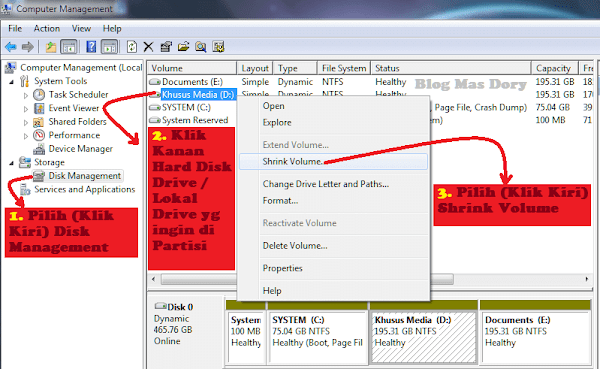Click the Disk 0 drive icon
Viewport: 600px width, 369px height.
pyautogui.click(x=161, y=306)
